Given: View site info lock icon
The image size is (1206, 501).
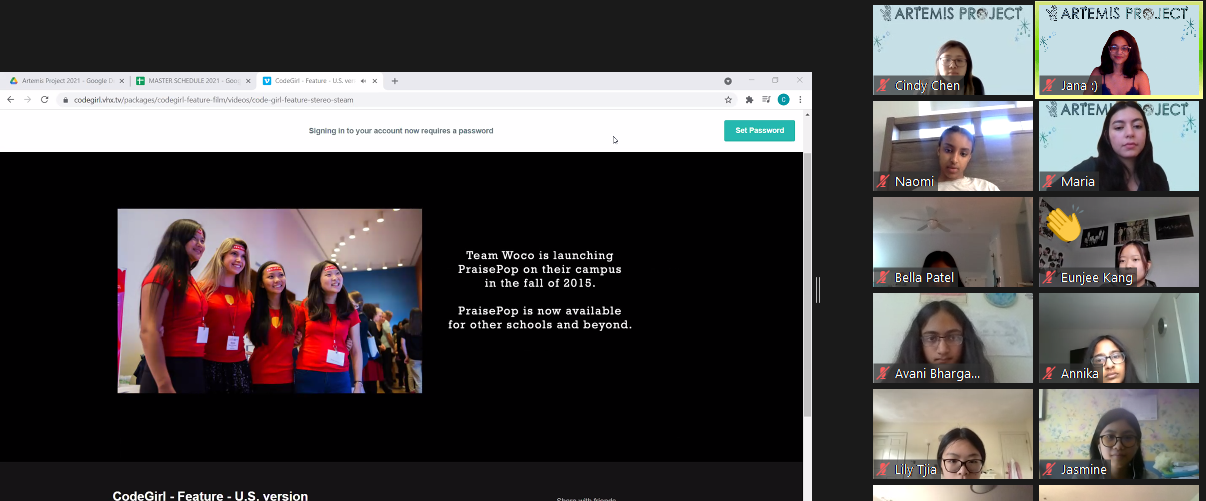Looking at the screenshot, I should click(x=65, y=100).
